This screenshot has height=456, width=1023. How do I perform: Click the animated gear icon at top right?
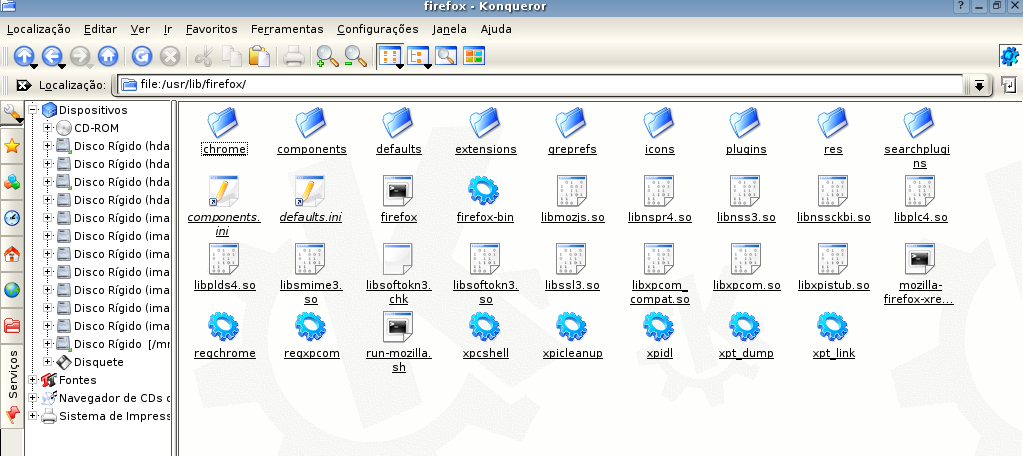coord(1009,57)
